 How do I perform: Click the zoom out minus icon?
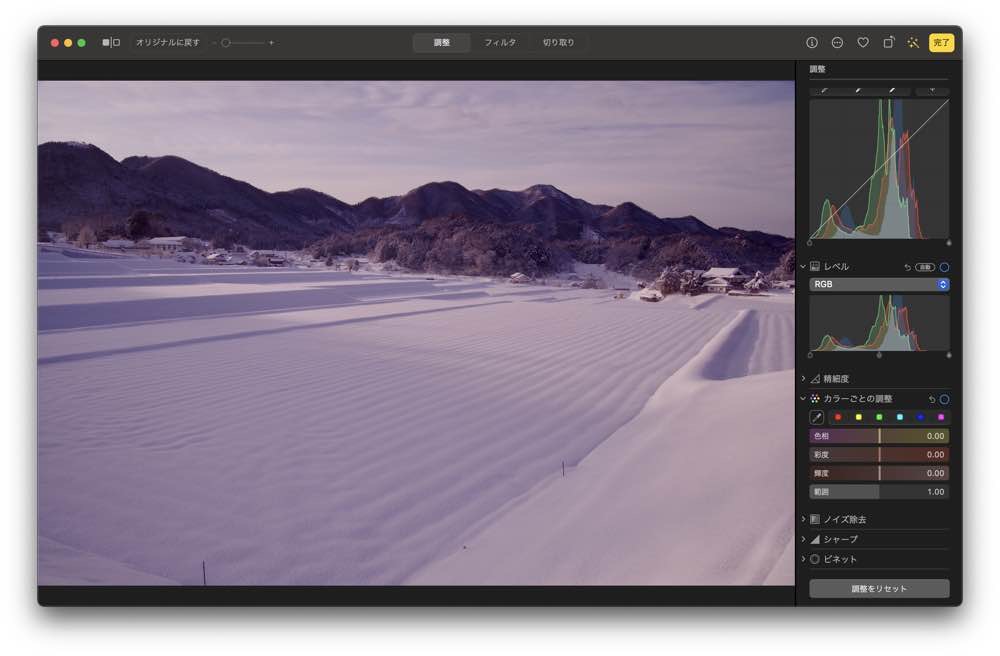click(214, 43)
